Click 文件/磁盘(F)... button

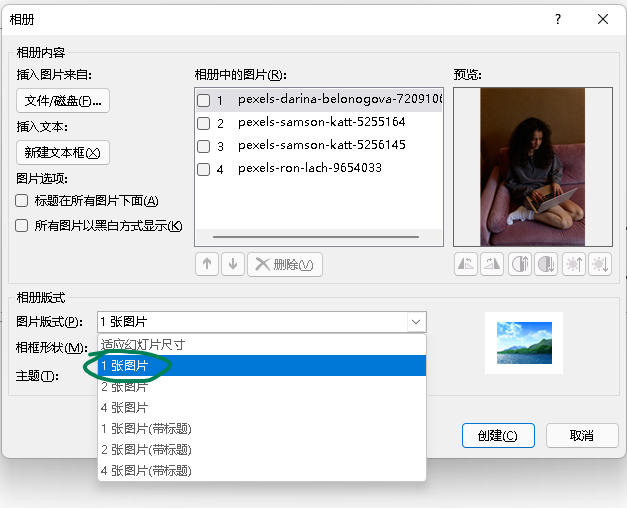coord(63,101)
